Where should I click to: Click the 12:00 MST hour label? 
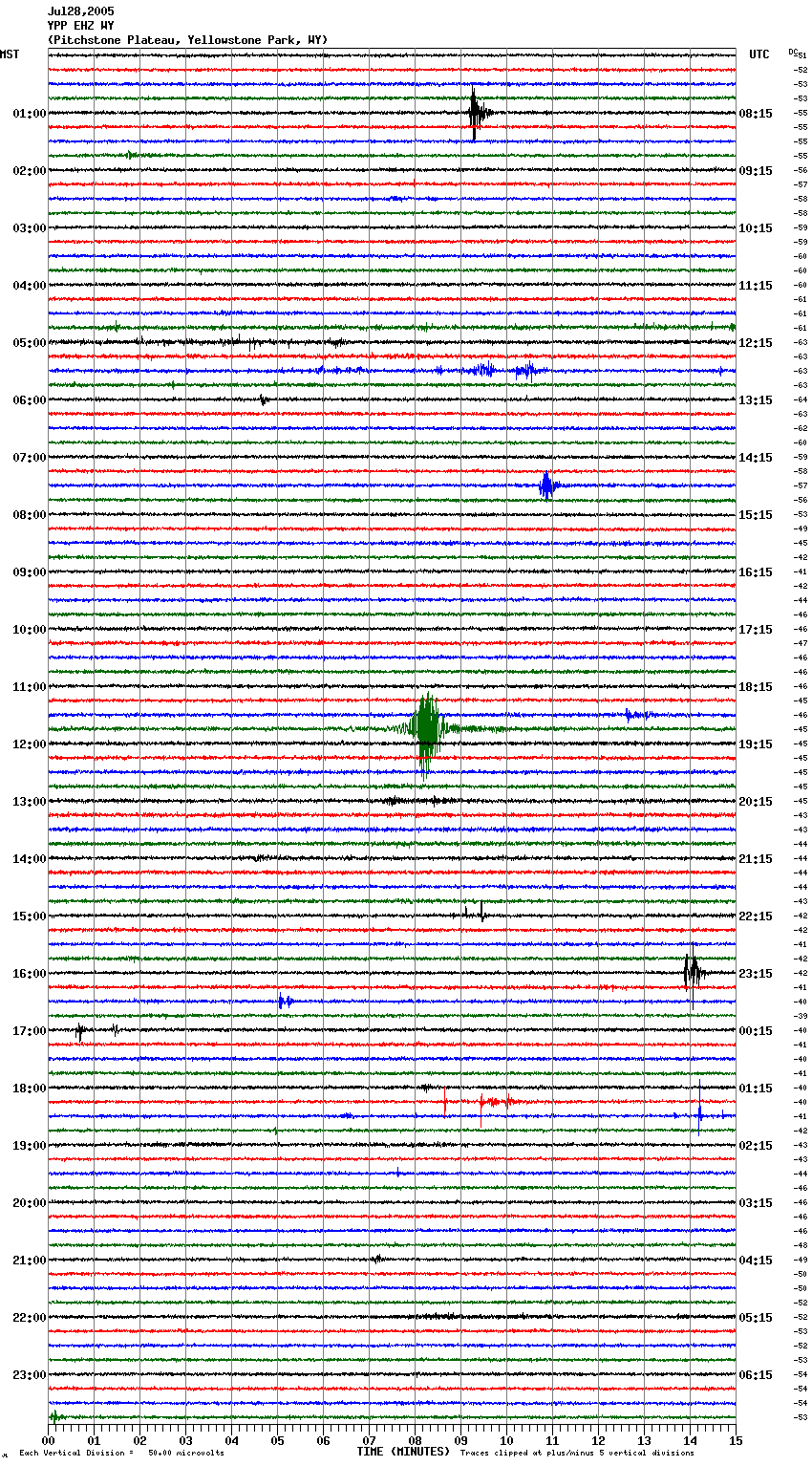tap(30, 744)
